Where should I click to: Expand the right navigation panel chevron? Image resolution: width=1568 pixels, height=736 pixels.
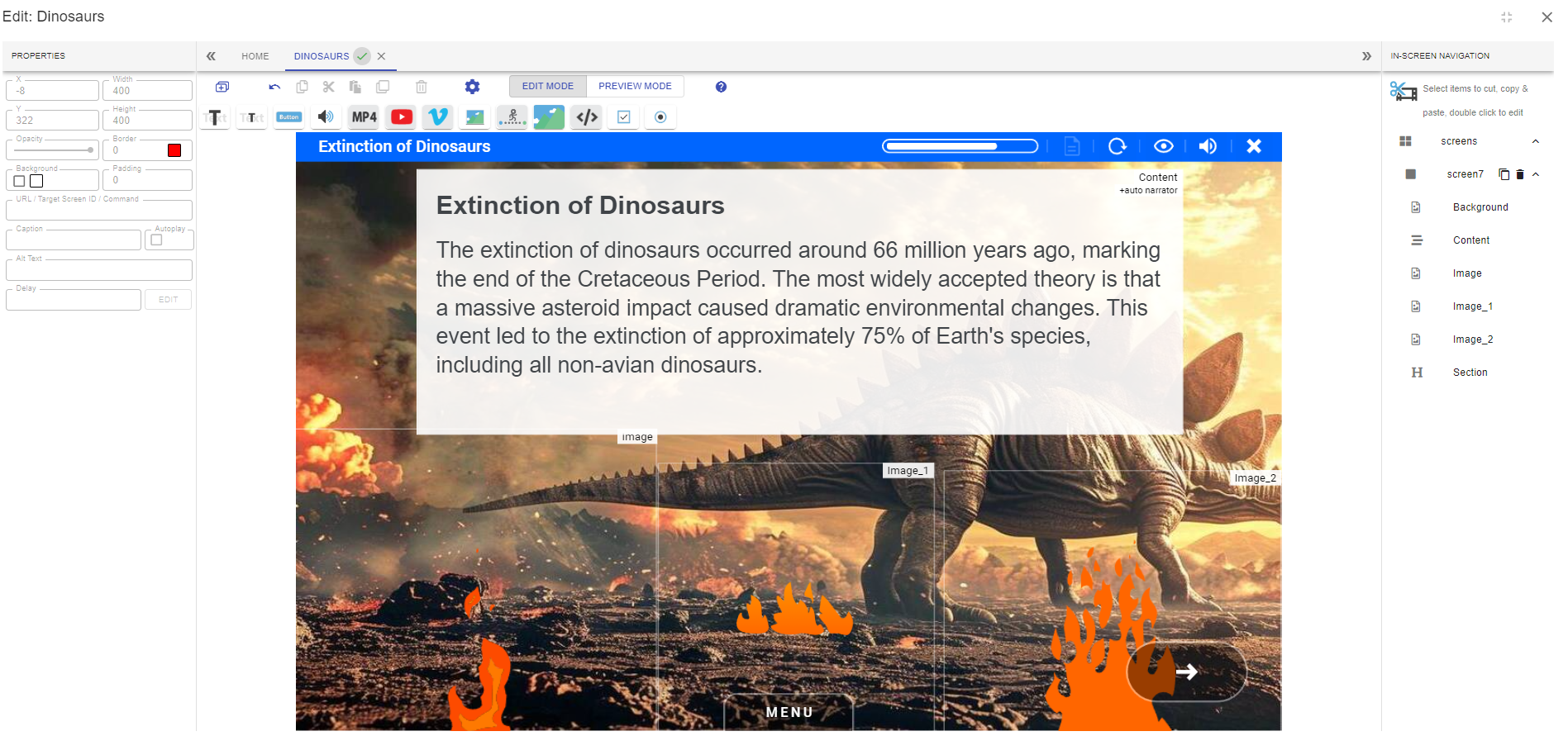(1366, 56)
